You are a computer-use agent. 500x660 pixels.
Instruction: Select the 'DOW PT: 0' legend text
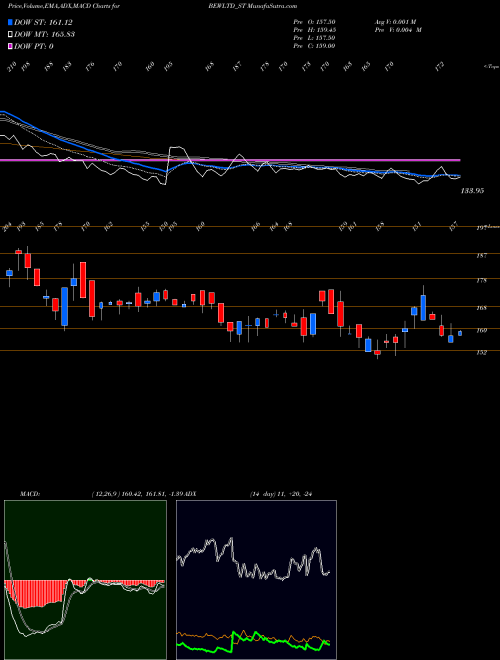33,46
